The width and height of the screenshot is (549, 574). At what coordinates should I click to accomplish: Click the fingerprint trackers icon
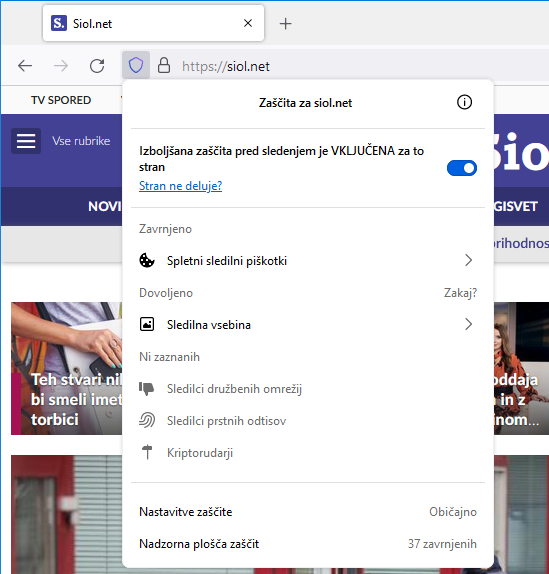(147, 420)
